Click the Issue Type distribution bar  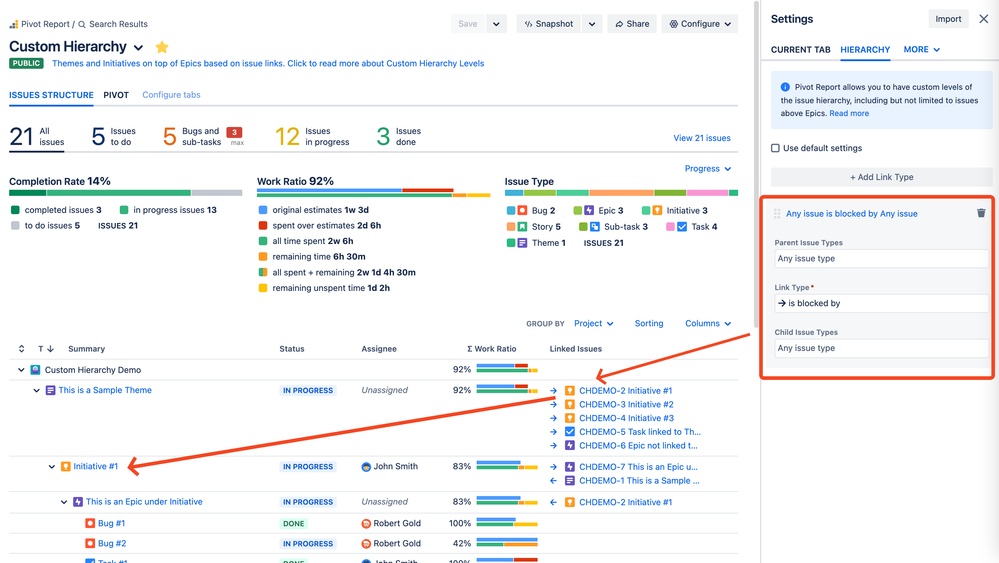[x=621, y=192]
